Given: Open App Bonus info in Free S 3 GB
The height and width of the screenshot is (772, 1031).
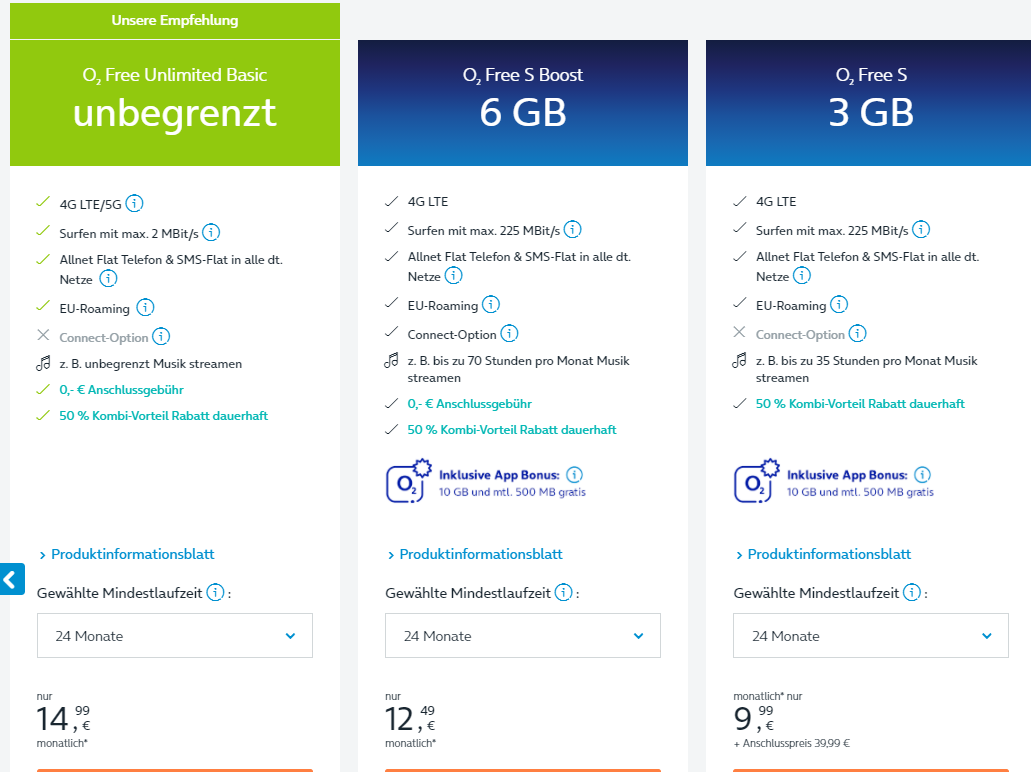Looking at the screenshot, I should 923,475.
